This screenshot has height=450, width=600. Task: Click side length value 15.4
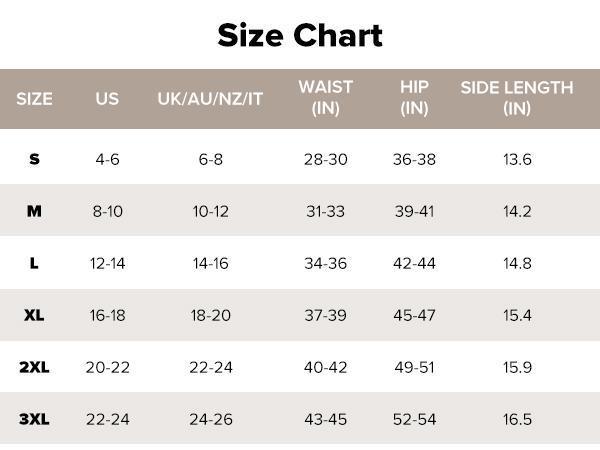point(517,315)
